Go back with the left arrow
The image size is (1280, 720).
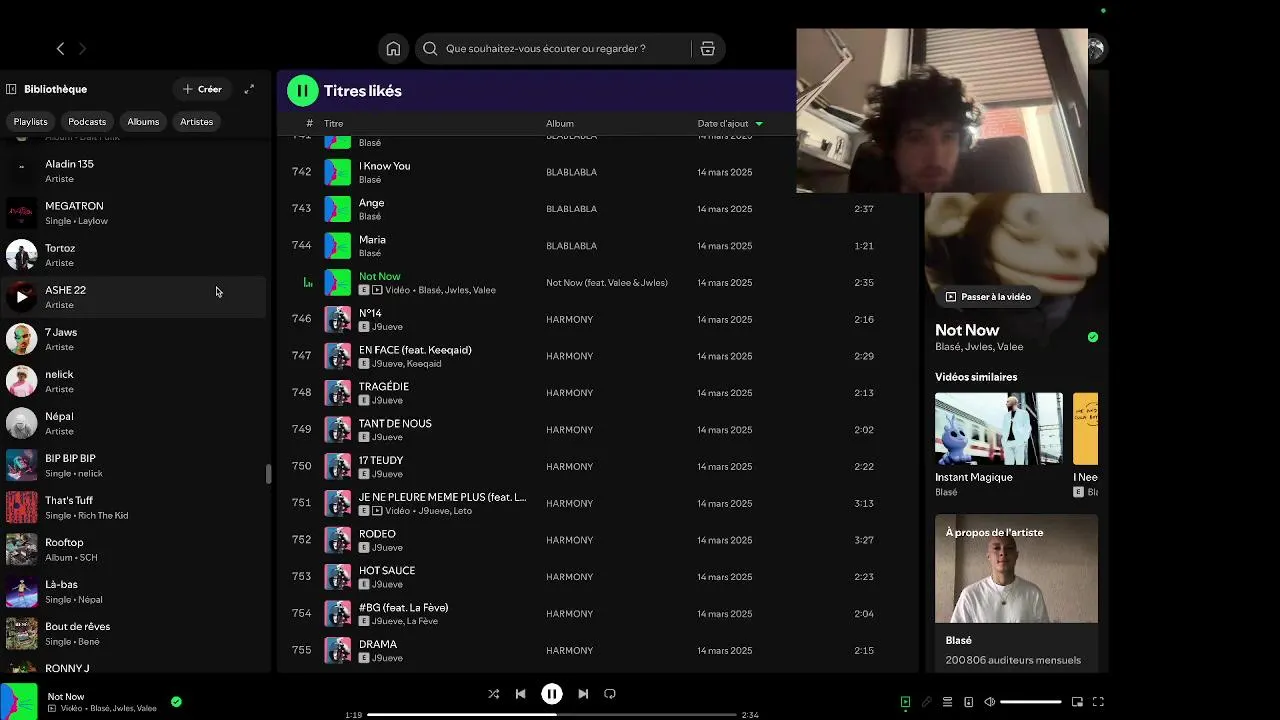pos(60,48)
